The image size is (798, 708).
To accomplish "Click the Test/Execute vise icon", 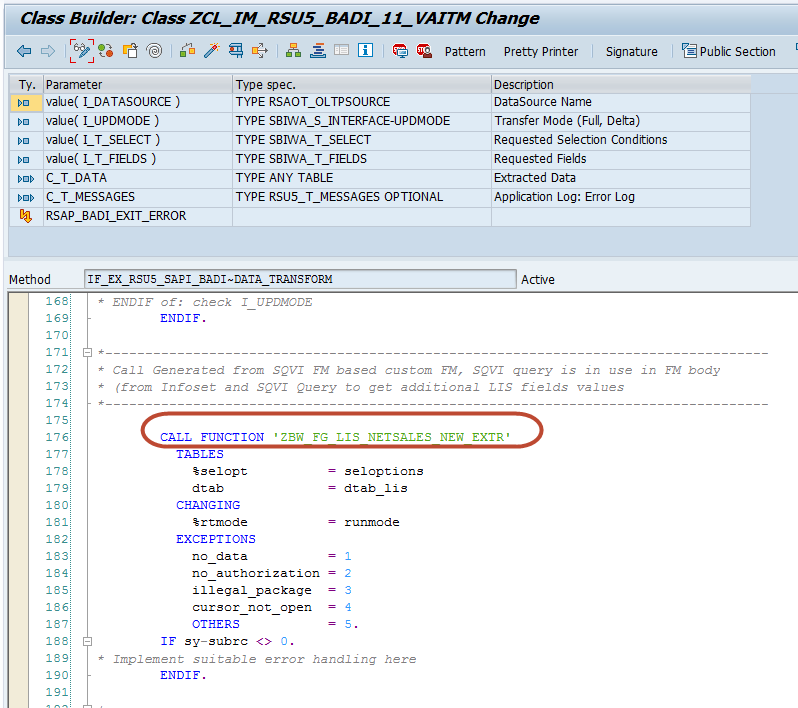I will coord(236,50).
